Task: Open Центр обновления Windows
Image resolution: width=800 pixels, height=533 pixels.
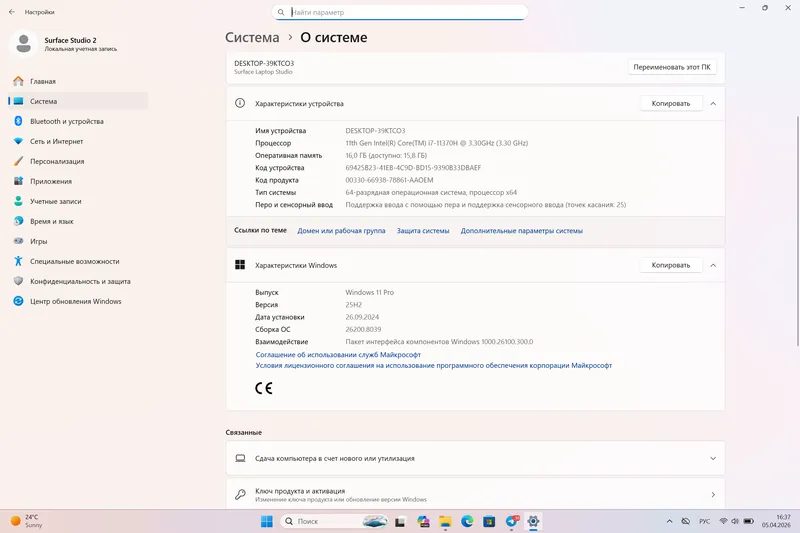Action: click(x=78, y=301)
